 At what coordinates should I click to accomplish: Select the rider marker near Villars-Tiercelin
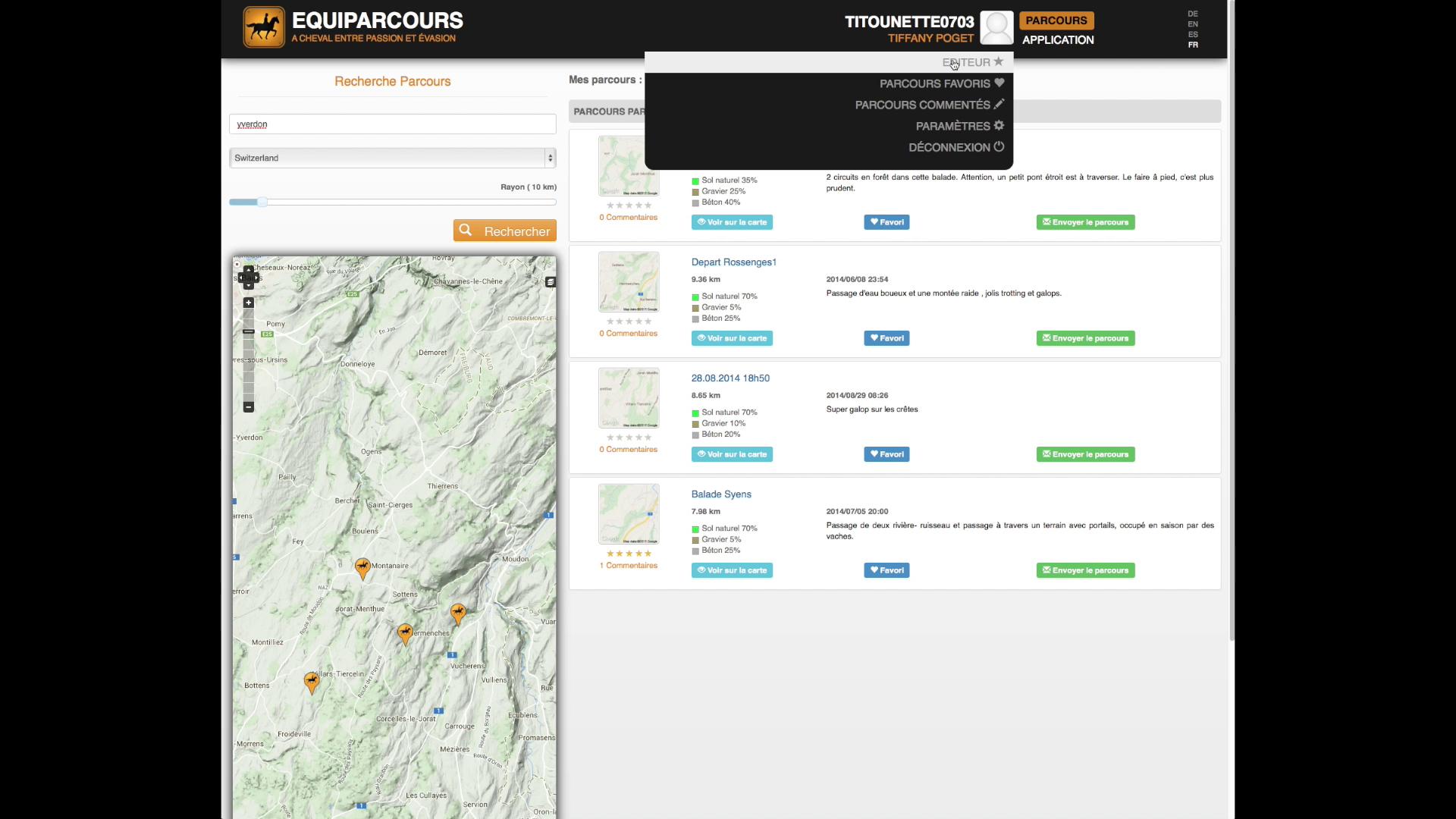click(x=311, y=682)
